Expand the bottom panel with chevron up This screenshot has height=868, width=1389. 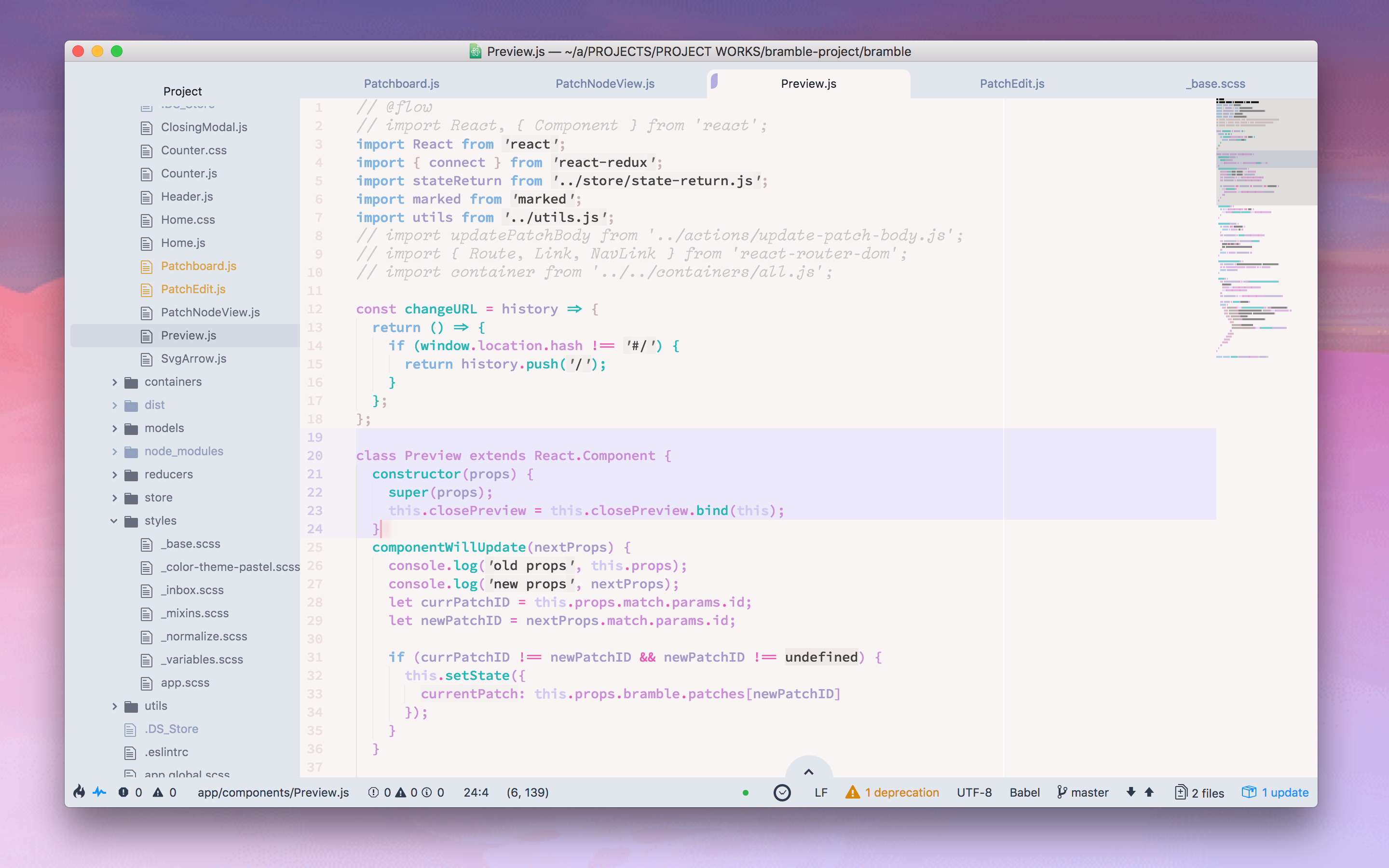808,772
